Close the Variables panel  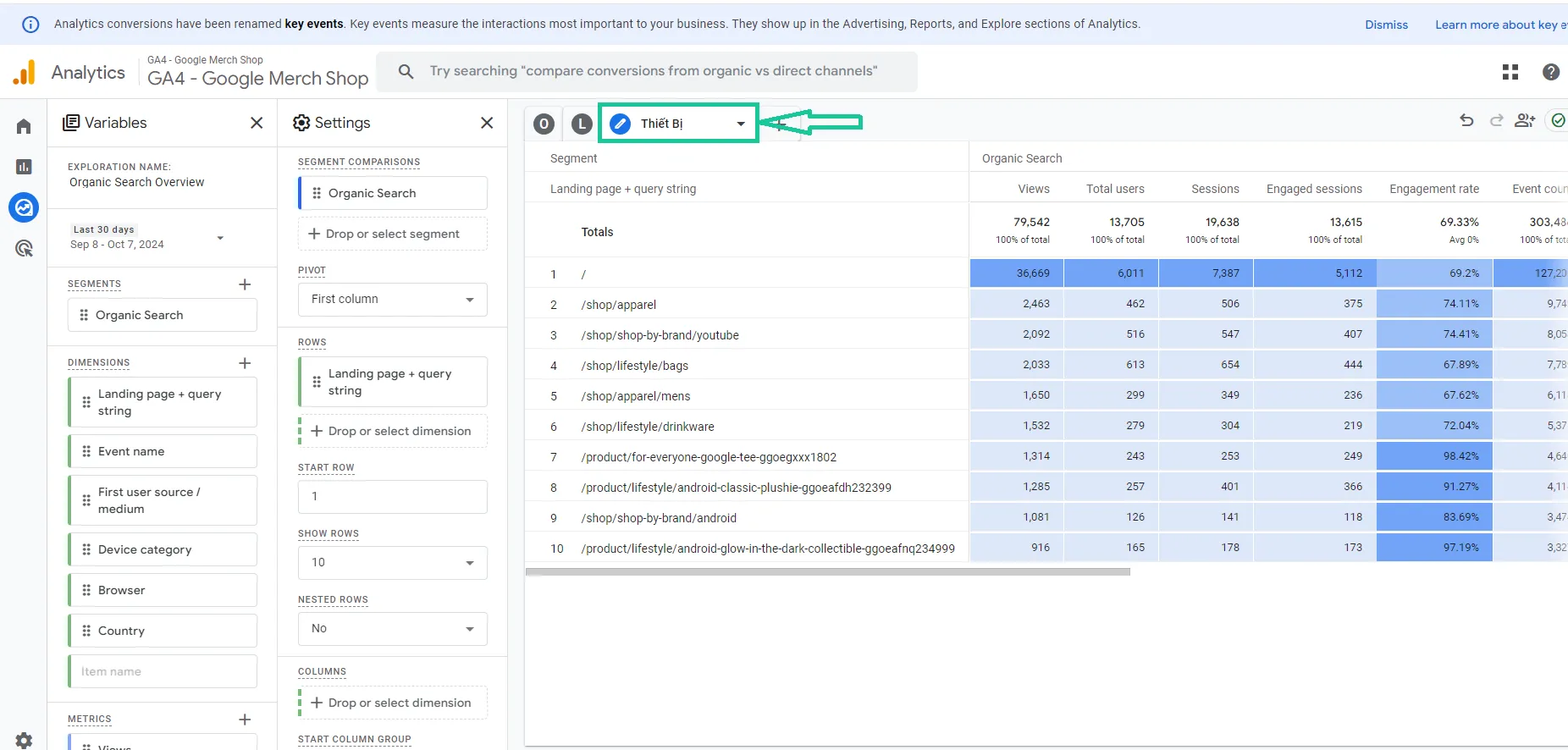[x=257, y=123]
